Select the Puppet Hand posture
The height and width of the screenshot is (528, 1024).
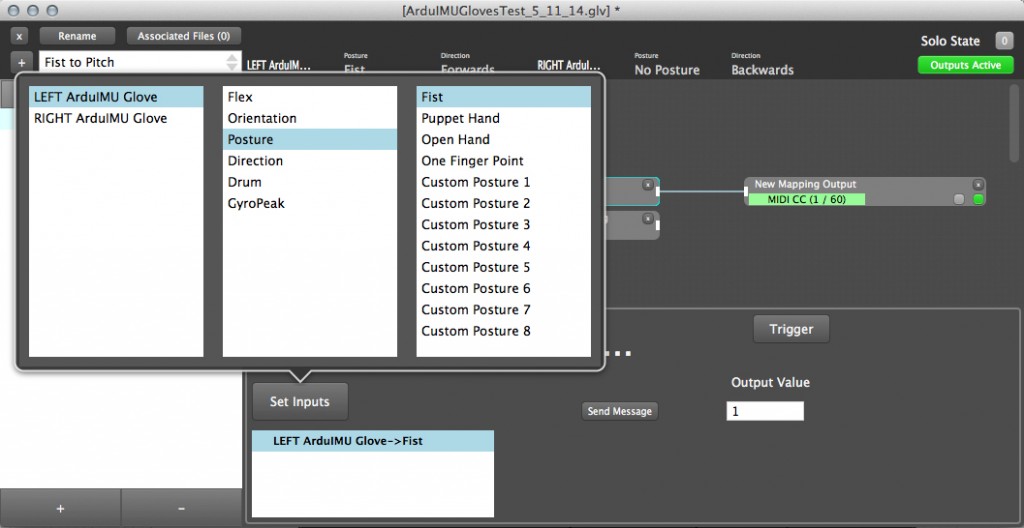tap(504, 118)
